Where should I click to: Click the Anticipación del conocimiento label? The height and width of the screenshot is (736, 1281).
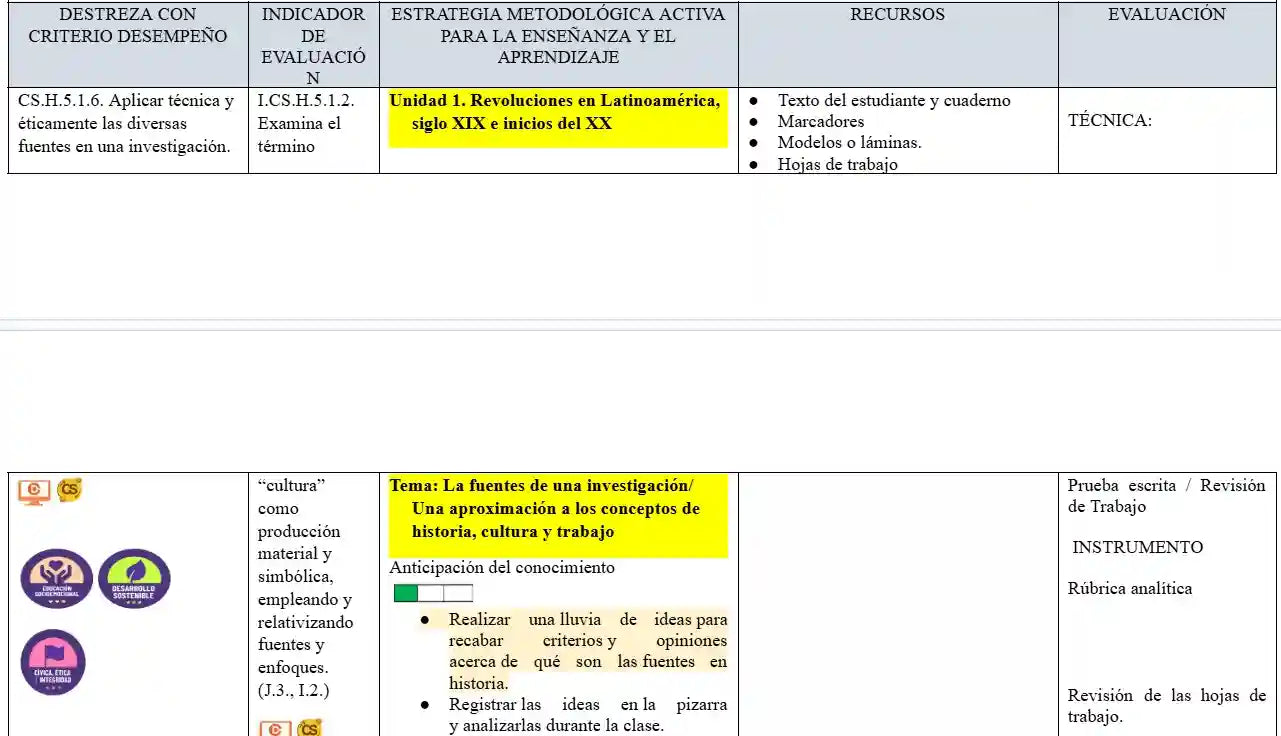click(502, 567)
